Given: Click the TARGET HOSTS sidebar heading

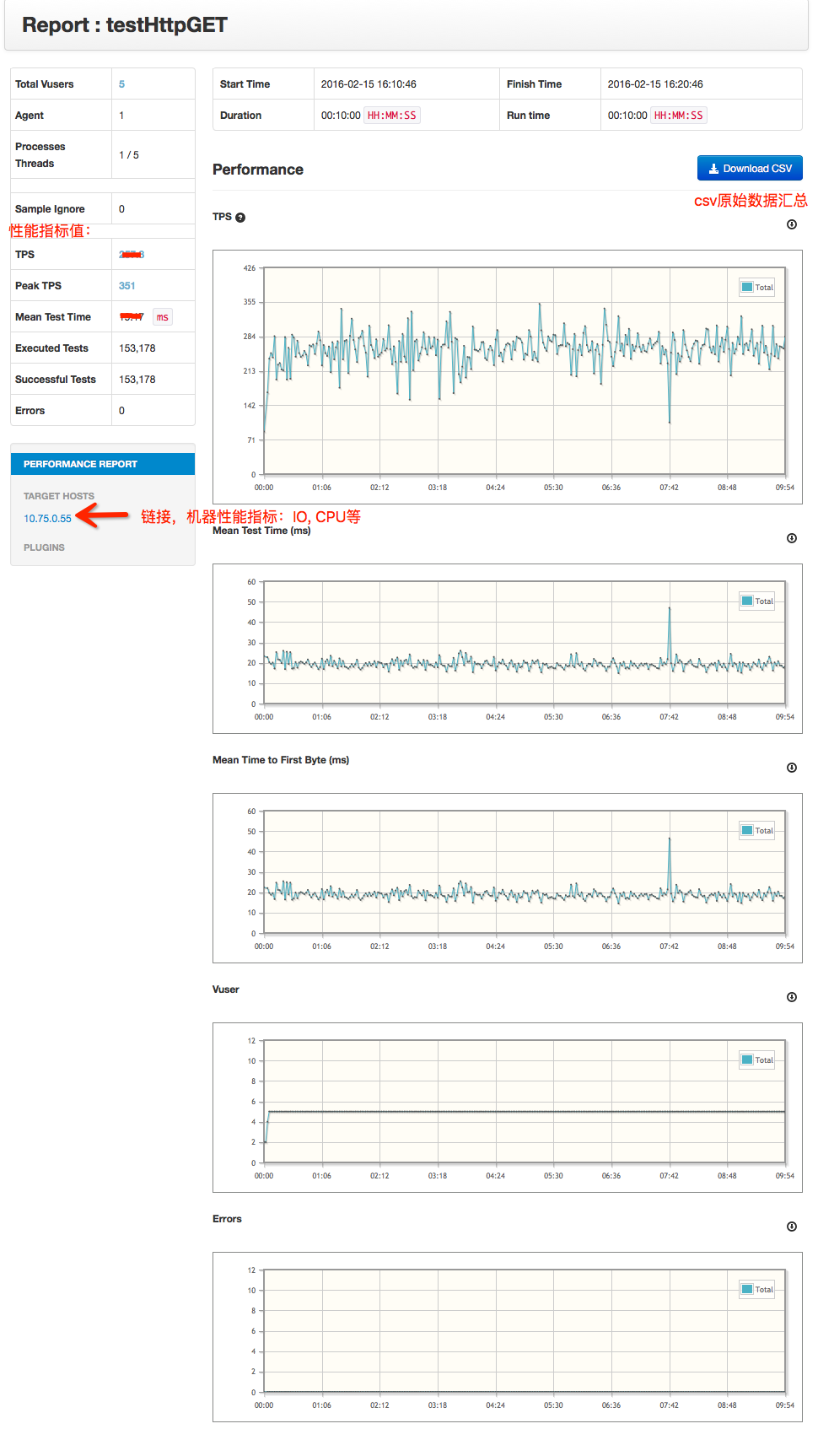Looking at the screenshot, I should click(59, 496).
